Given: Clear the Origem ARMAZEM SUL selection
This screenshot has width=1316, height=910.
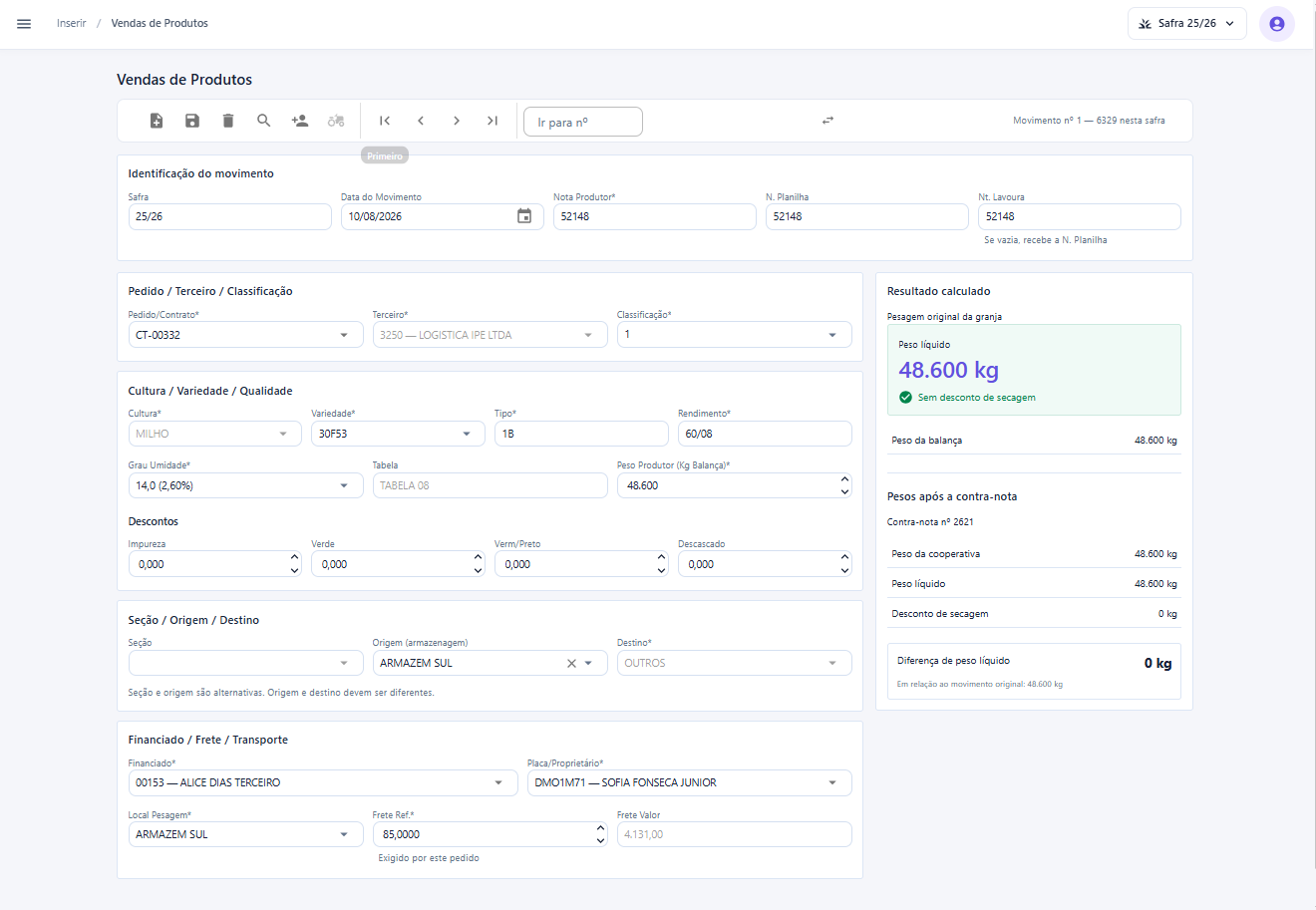Looking at the screenshot, I should point(571,663).
